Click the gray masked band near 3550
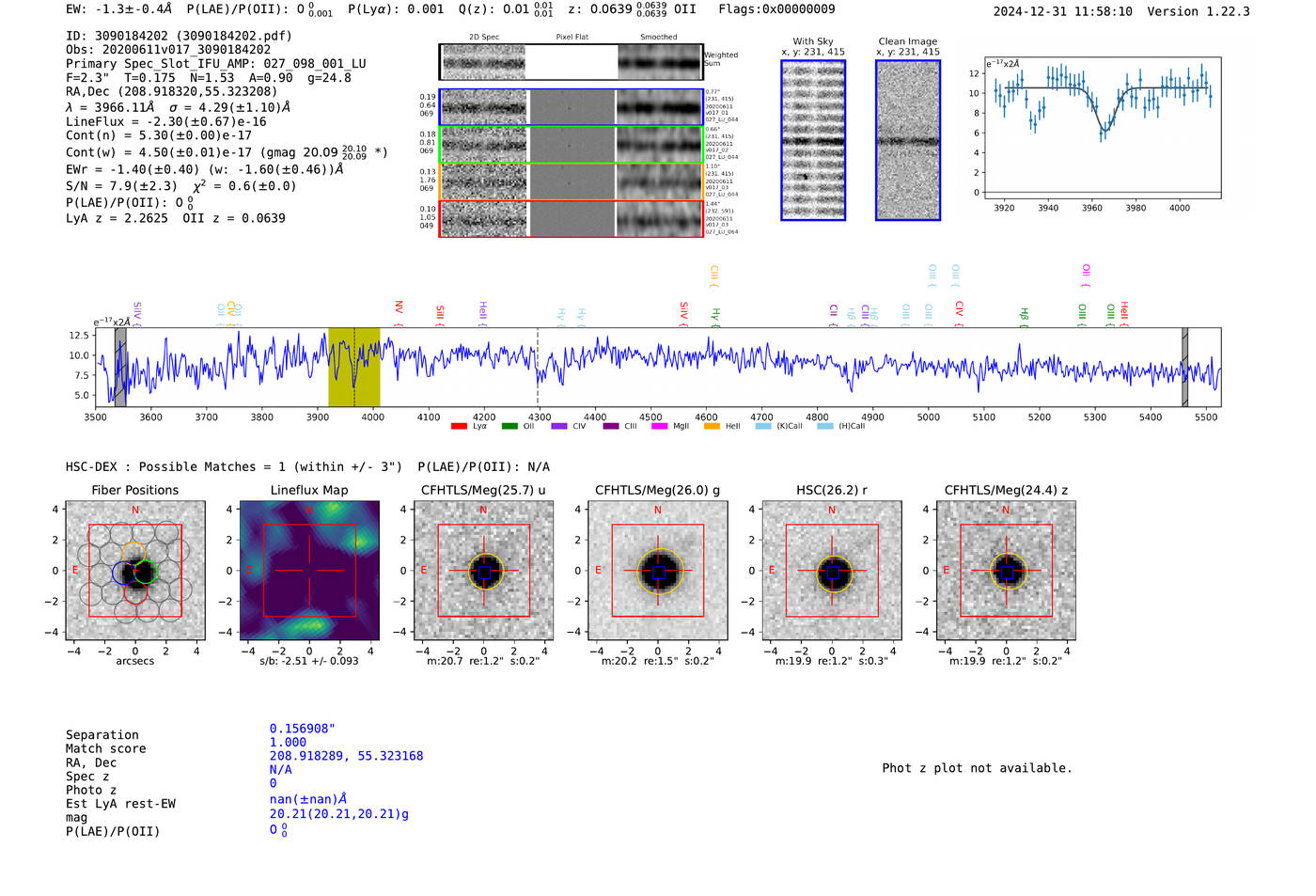The width and height of the screenshot is (1316, 896). pyautogui.click(x=120, y=367)
